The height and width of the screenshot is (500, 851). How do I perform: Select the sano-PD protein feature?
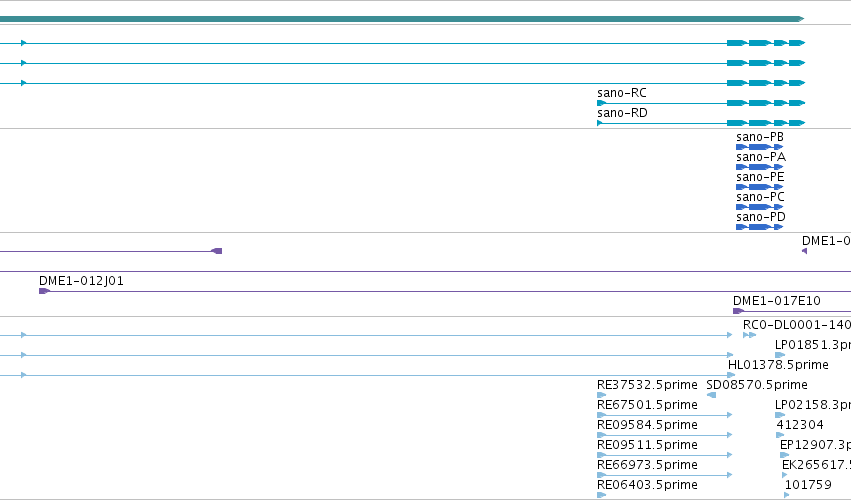pyautogui.click(x=759, y=227)
